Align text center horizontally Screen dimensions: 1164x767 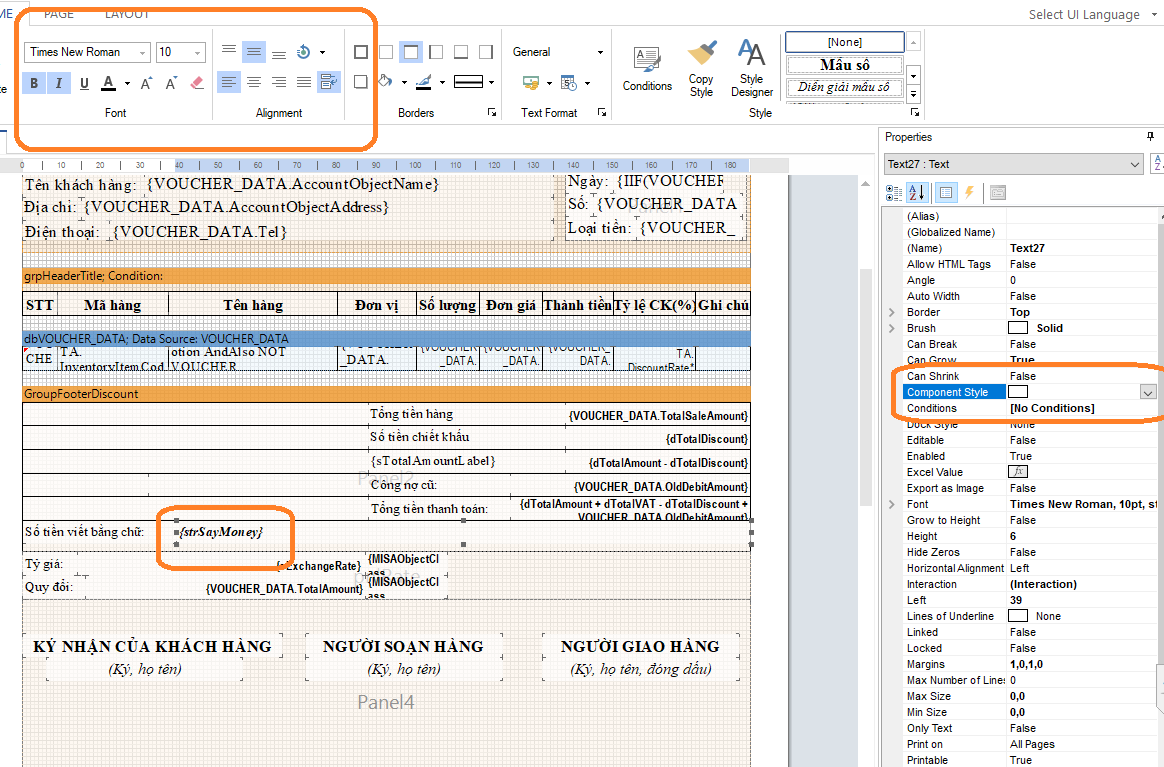(254, 82)
